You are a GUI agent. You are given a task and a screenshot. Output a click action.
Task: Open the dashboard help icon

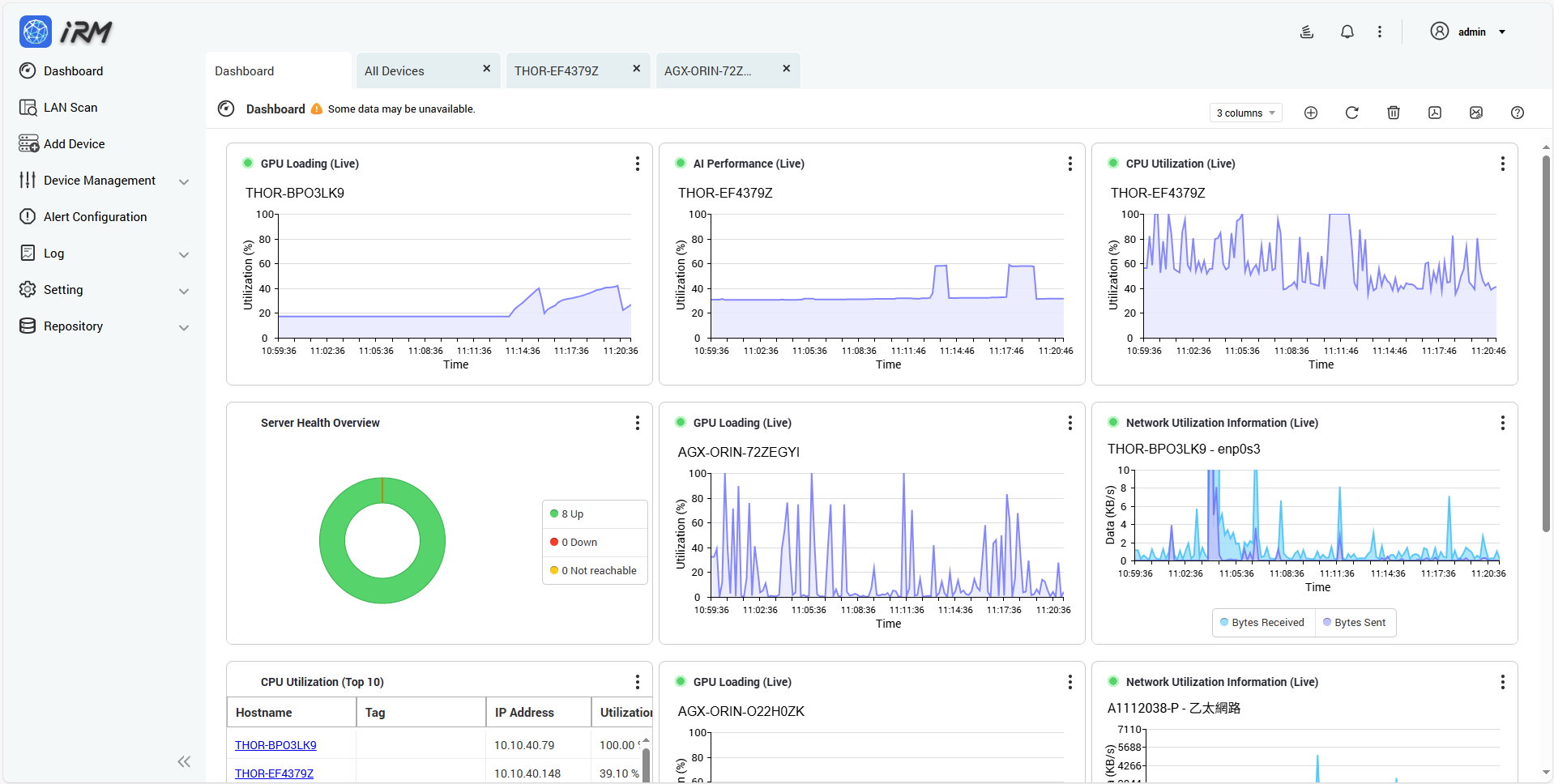click(x=1517, y=113)
